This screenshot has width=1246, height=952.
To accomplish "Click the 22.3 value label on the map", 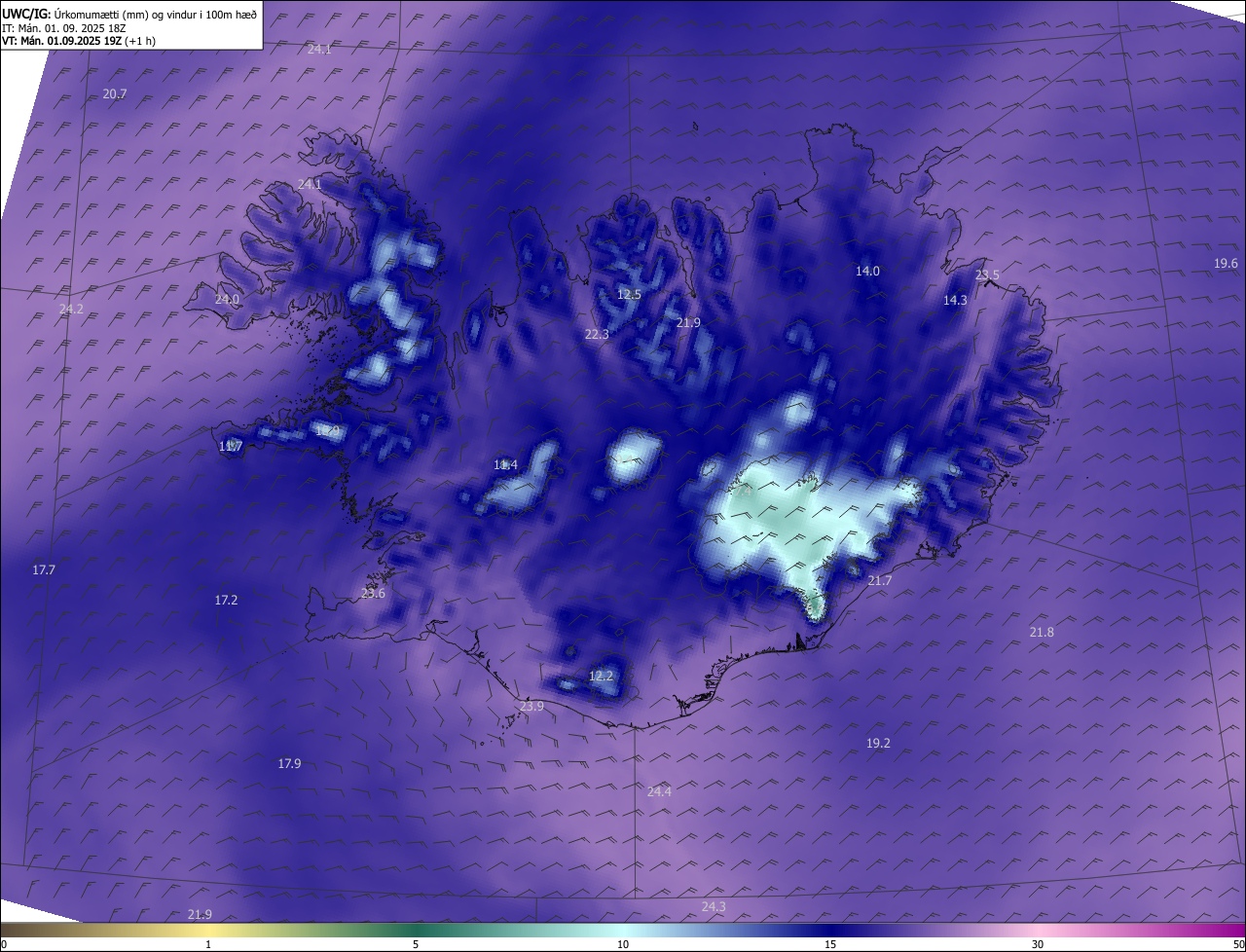I will [597, 334].
